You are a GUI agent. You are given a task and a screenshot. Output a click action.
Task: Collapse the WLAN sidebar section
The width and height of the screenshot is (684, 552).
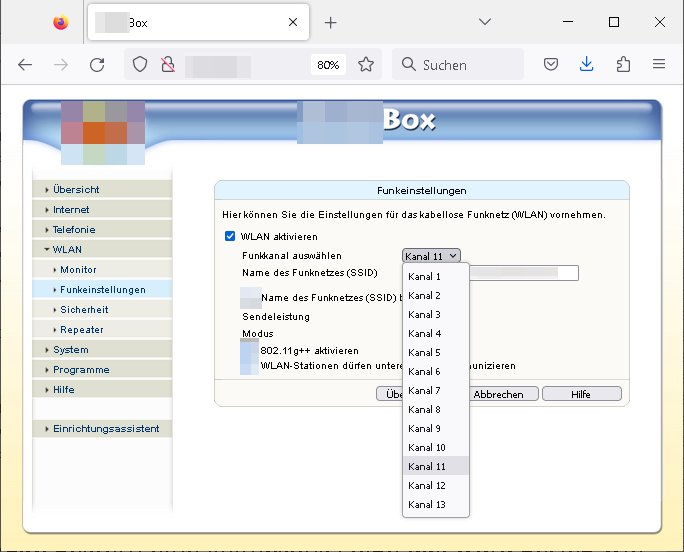102,250
